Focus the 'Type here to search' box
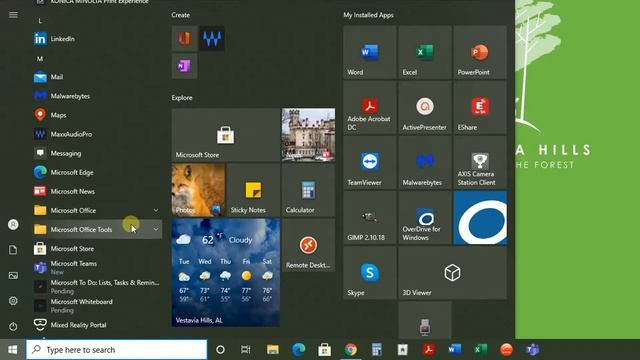 point(117,350)
